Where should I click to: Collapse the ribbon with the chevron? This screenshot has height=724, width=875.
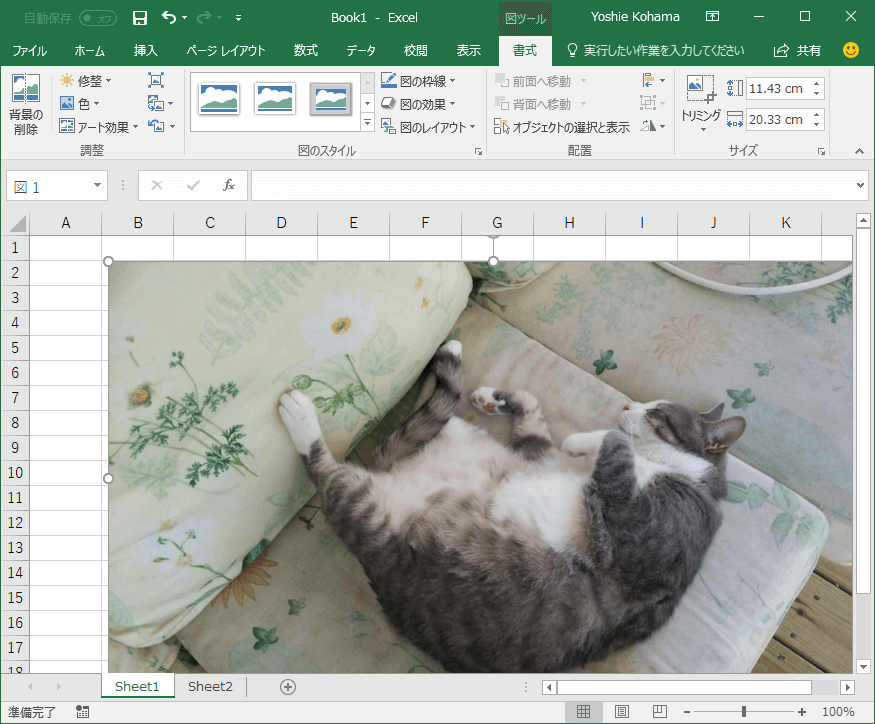click(859, 151)
